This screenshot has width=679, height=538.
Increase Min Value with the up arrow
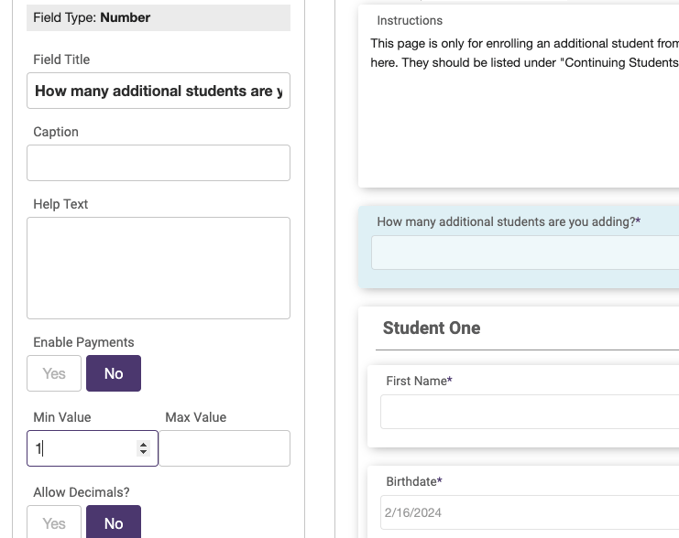coord(143,444)
